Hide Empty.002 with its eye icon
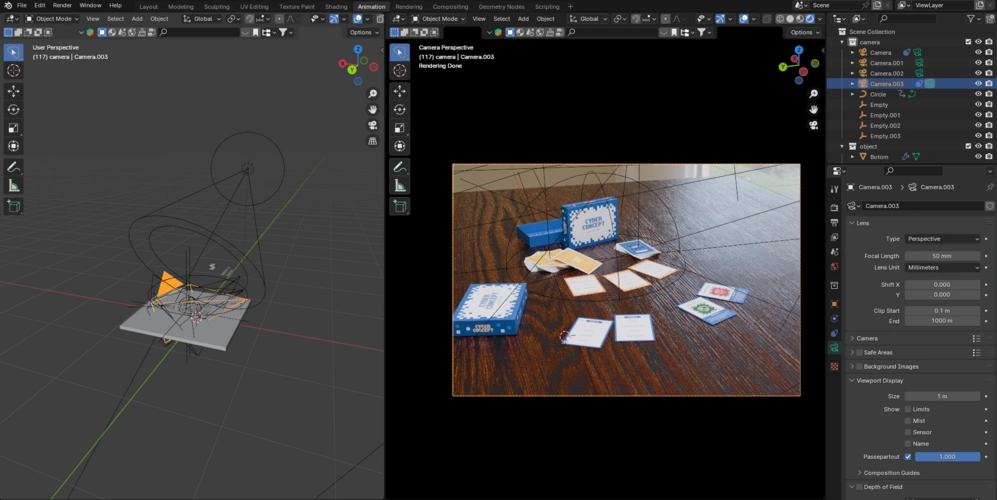The height and width of the screenshot is (500, 997). [978, 125]
